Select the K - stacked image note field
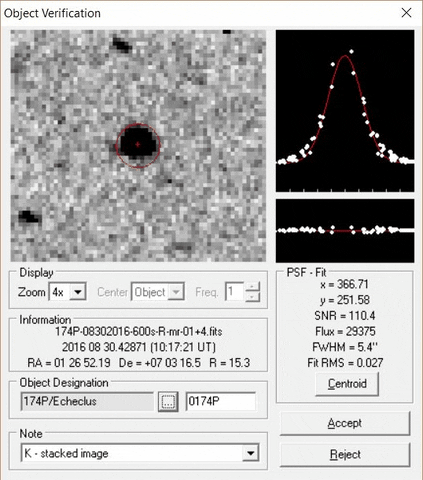Viewport: 423px width, 480px height. (132, 453)
